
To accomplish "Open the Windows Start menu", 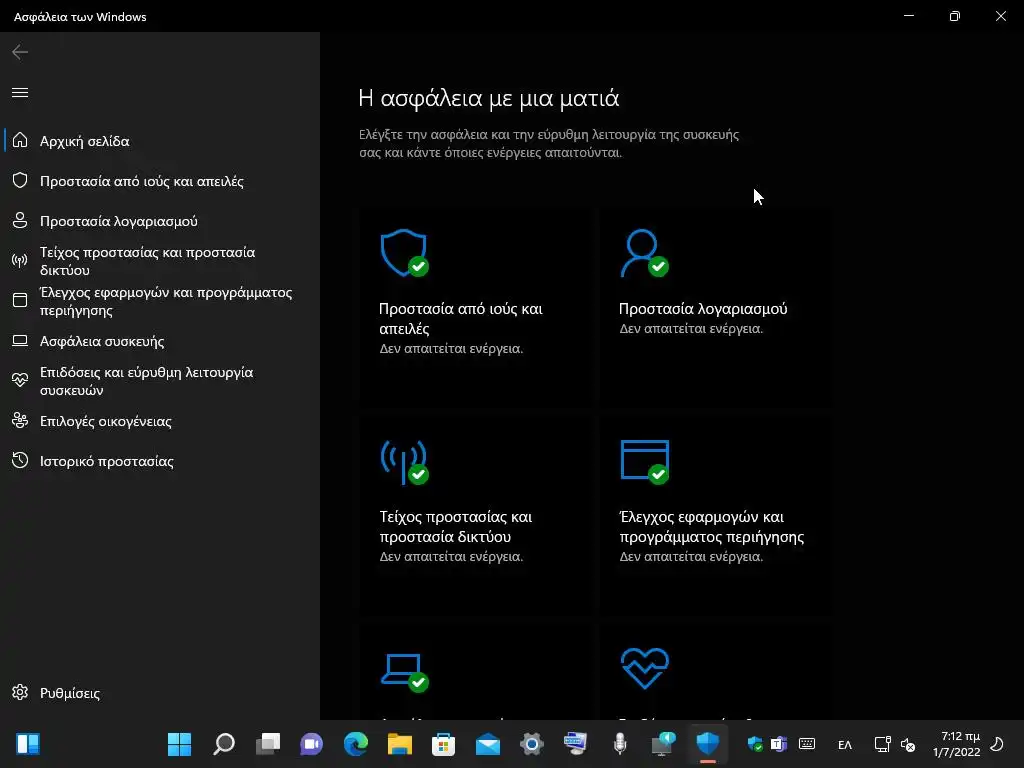I will tap(179, 744).
